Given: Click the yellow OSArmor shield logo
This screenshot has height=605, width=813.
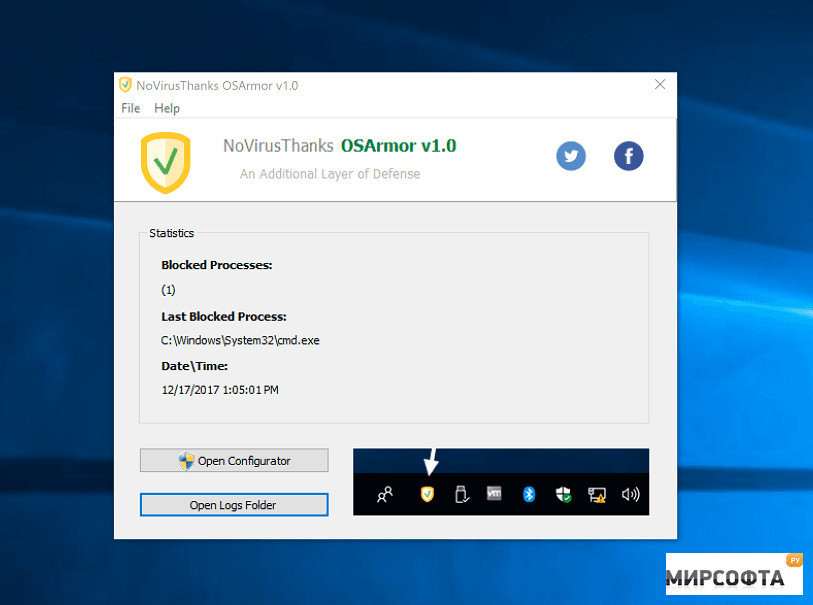Looking at the screenshot, I should point(166,160).
